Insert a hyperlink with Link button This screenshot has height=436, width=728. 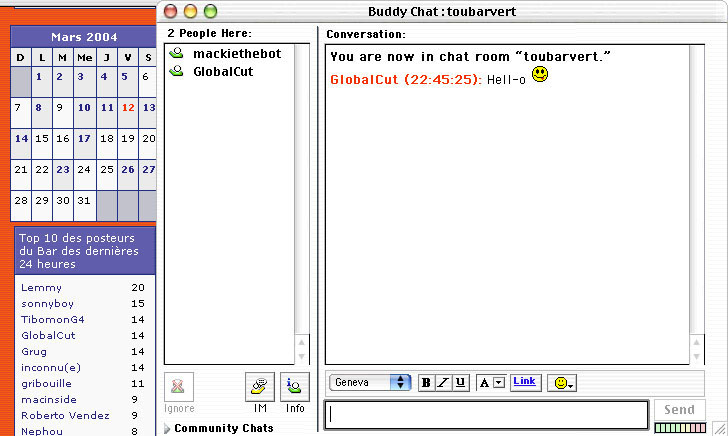[525, 382]
